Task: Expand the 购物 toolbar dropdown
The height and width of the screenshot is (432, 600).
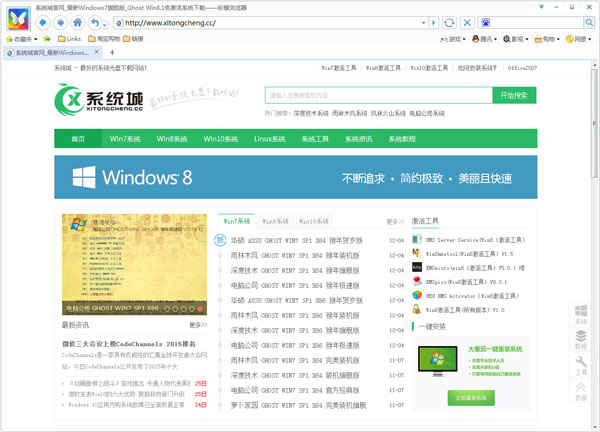Action: [547, 39]
